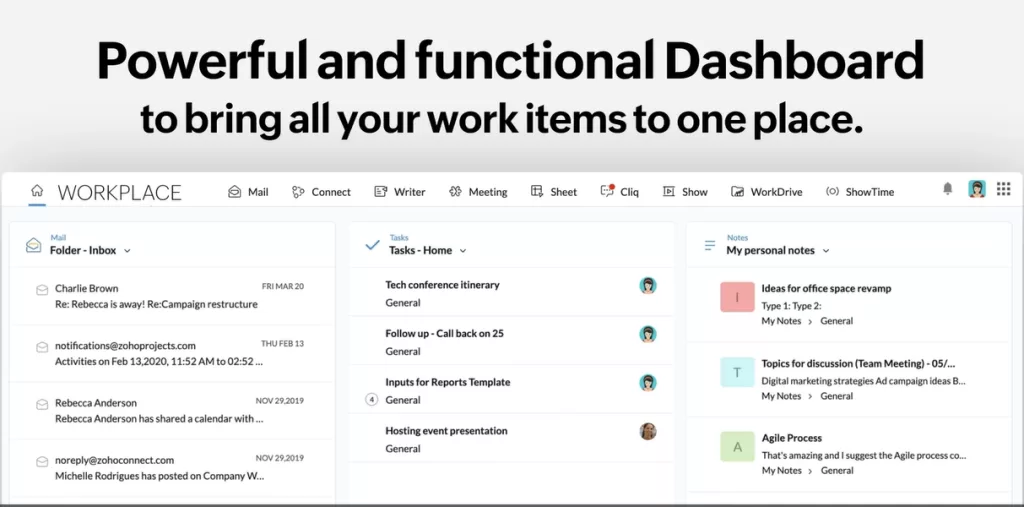The width and height of the screenshot is (1024, 507).
Task: Click the Writer label in navigation
Action: click(x=409, y=192)
